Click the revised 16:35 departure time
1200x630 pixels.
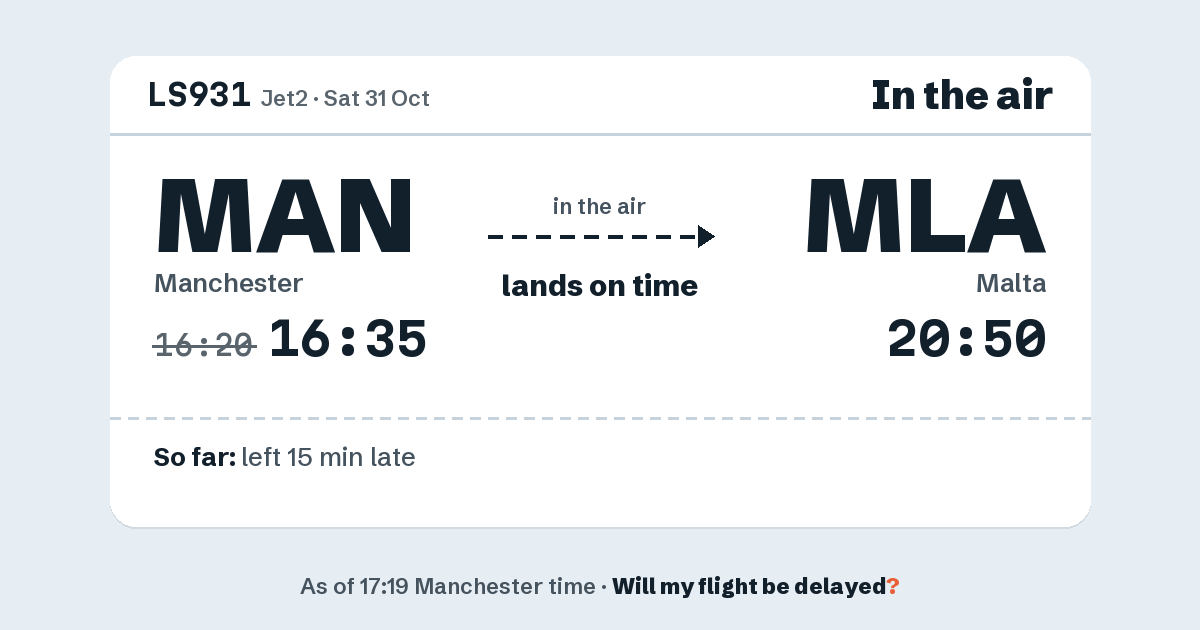[348, 340]
